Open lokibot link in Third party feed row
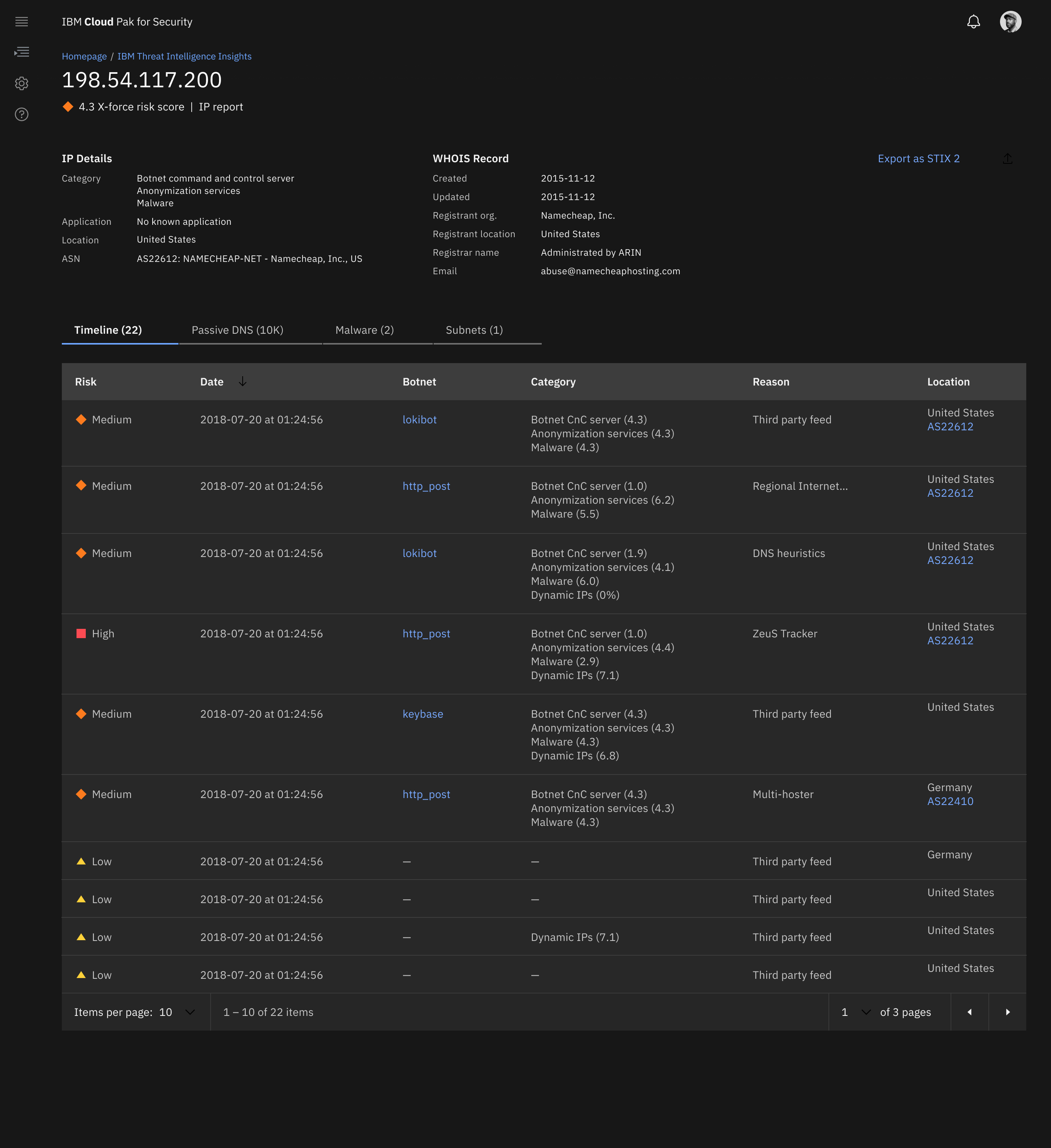 coord(419,419)
